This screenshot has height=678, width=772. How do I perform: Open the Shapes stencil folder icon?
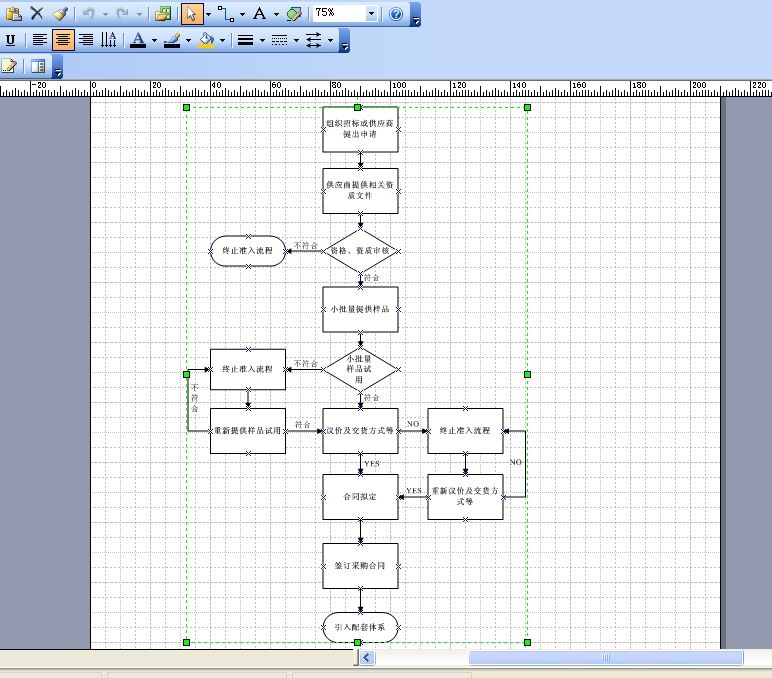coord(163,14)
